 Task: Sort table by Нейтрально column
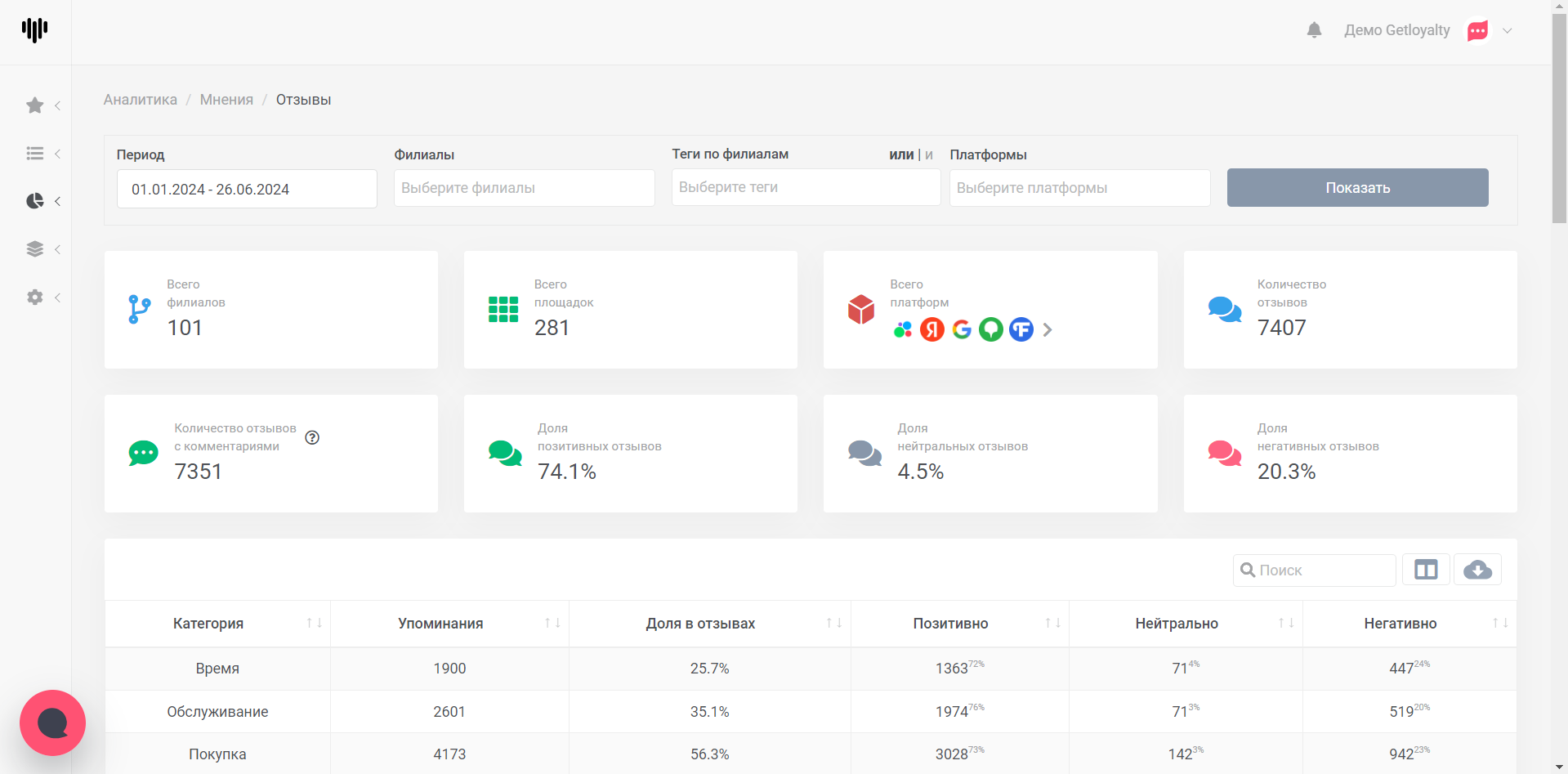(x=1186, y=624)
